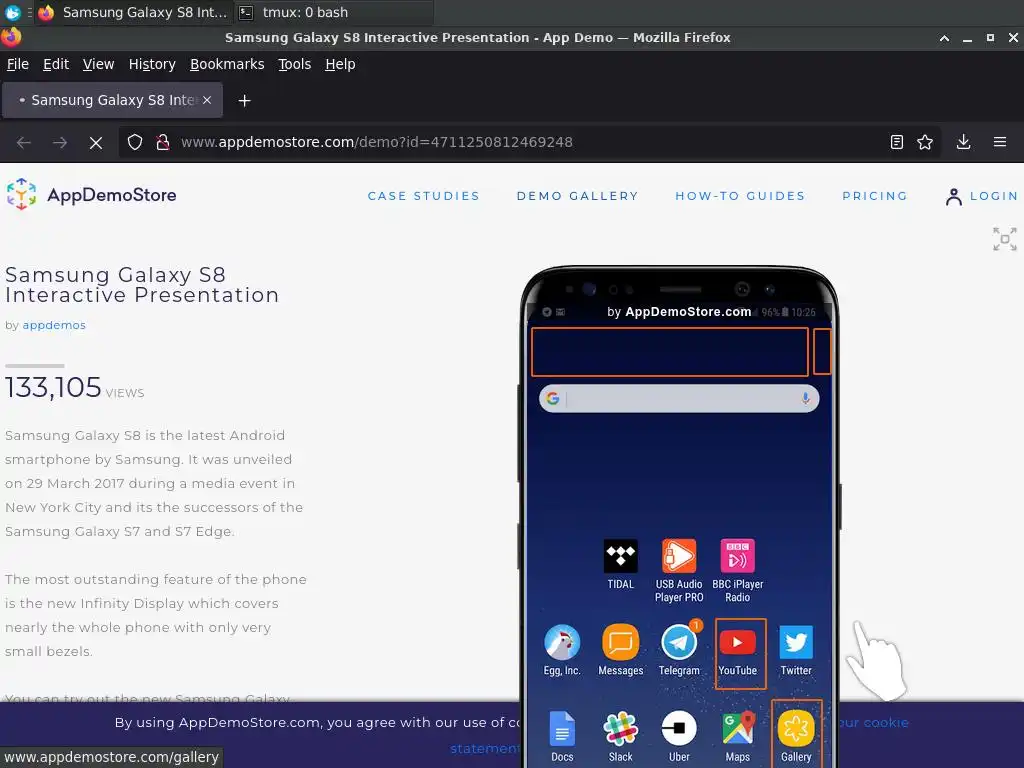Click the Login user icon

click(x=953, y=196)
